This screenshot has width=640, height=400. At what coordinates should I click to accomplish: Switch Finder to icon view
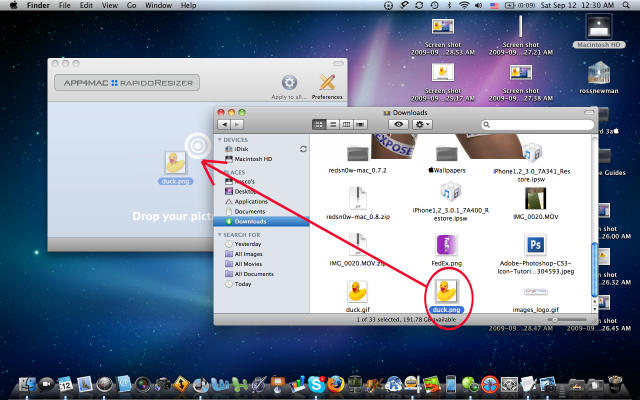coord(319,124)
